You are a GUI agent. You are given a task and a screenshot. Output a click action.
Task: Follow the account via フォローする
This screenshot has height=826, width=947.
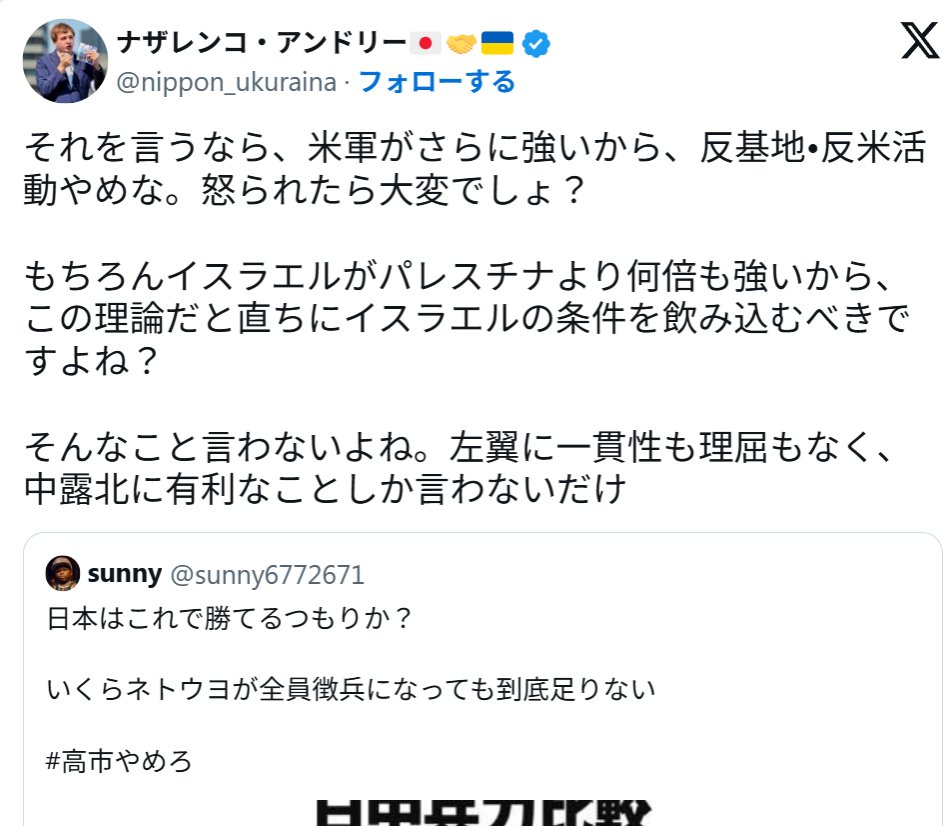437,82
